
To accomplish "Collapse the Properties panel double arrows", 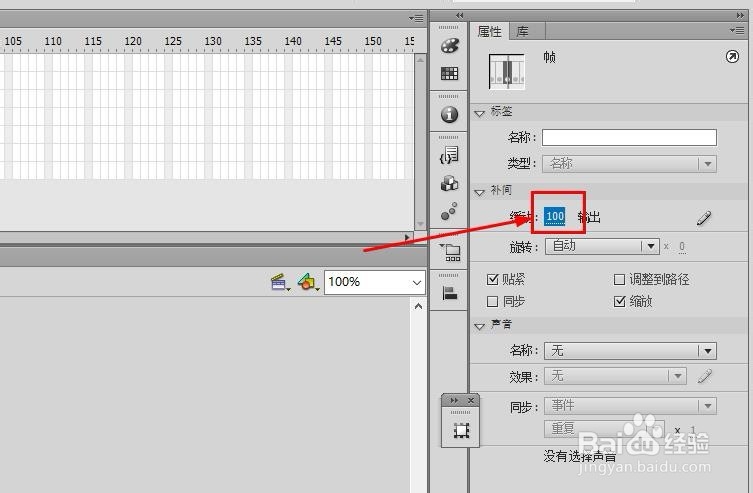I will tap(740, 15).
